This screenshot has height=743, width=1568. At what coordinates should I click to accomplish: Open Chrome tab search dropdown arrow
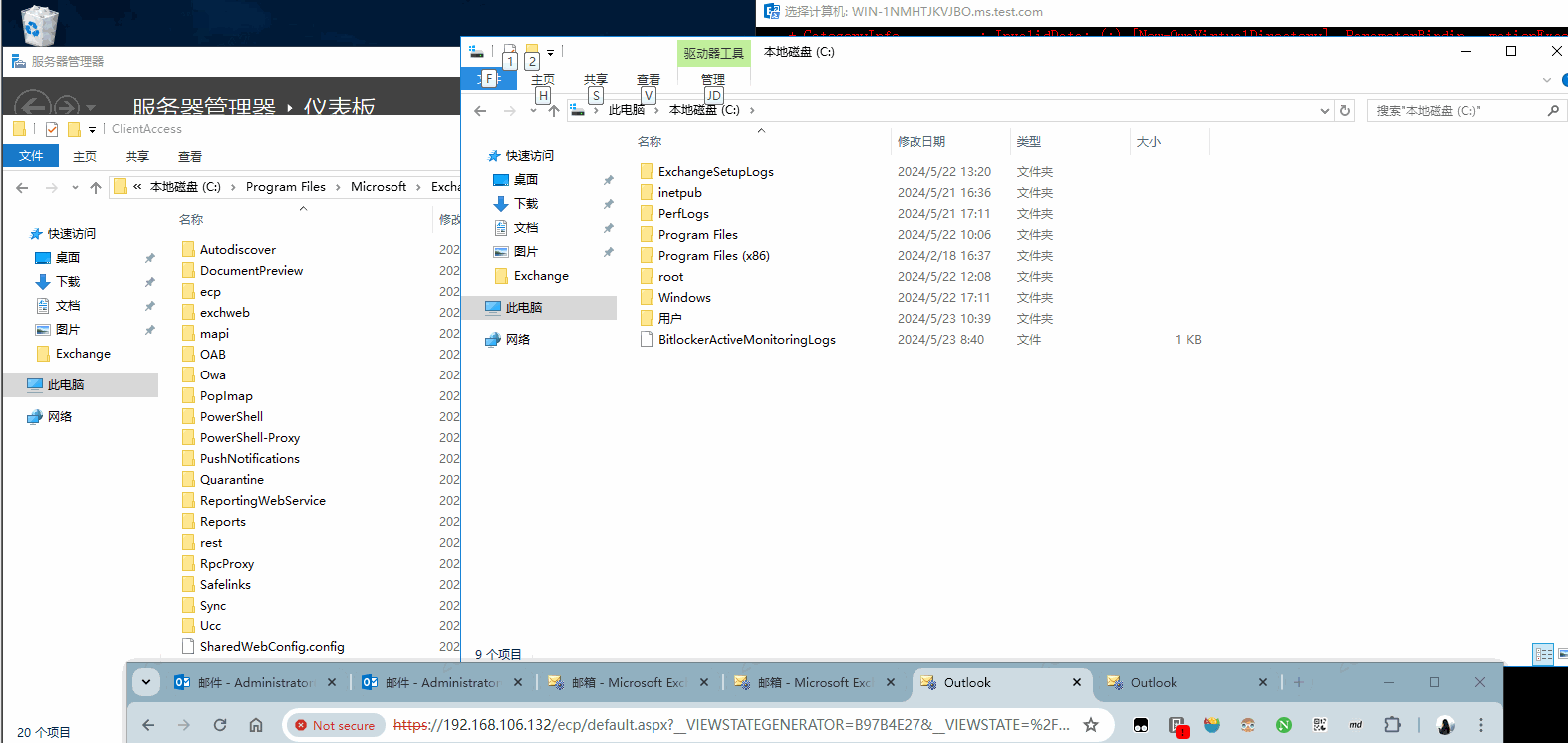pos(146,682)
